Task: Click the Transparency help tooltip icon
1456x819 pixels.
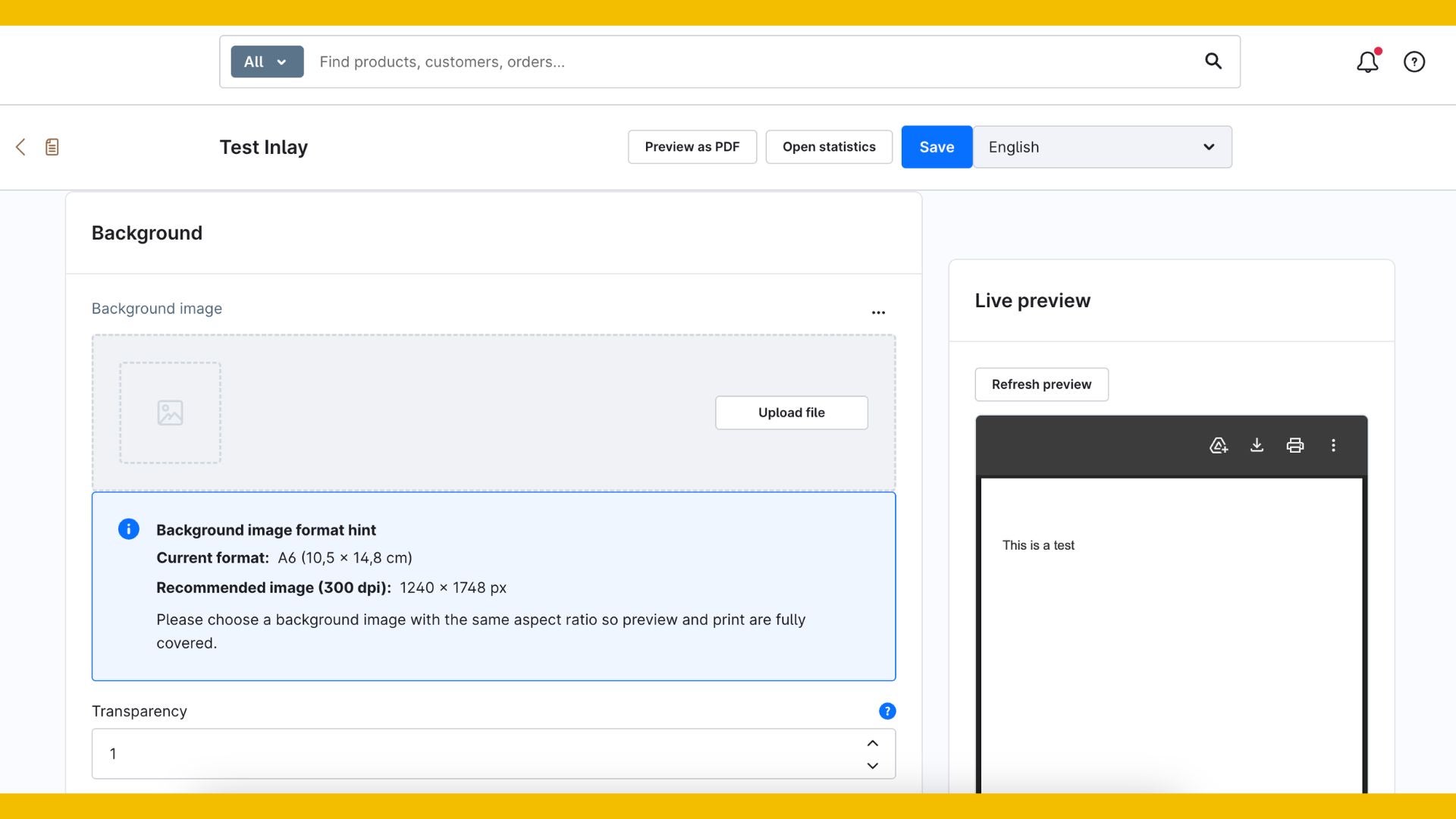Action: click(x=886, y=711)
